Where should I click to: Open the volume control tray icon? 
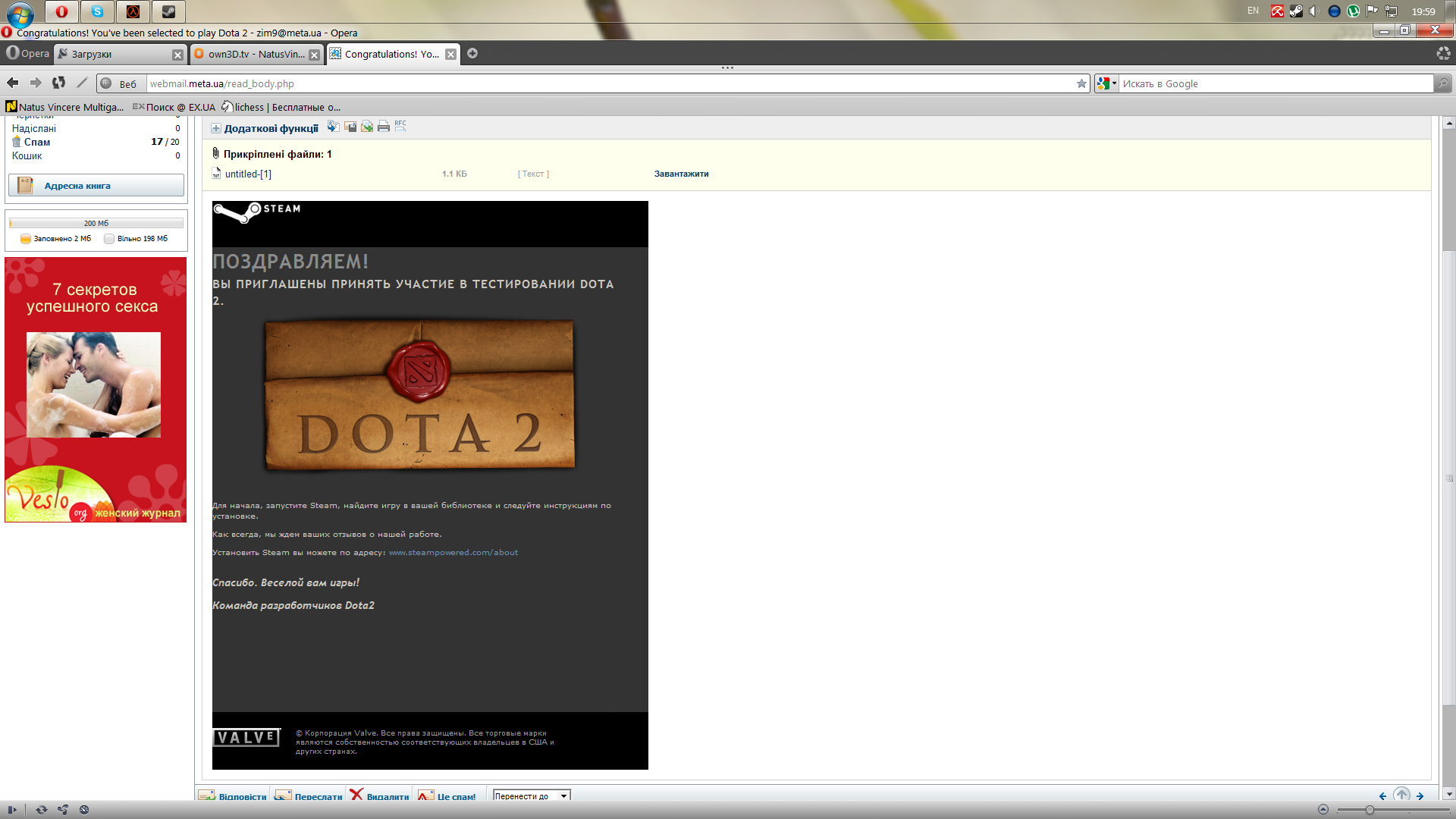[1314, 11]
